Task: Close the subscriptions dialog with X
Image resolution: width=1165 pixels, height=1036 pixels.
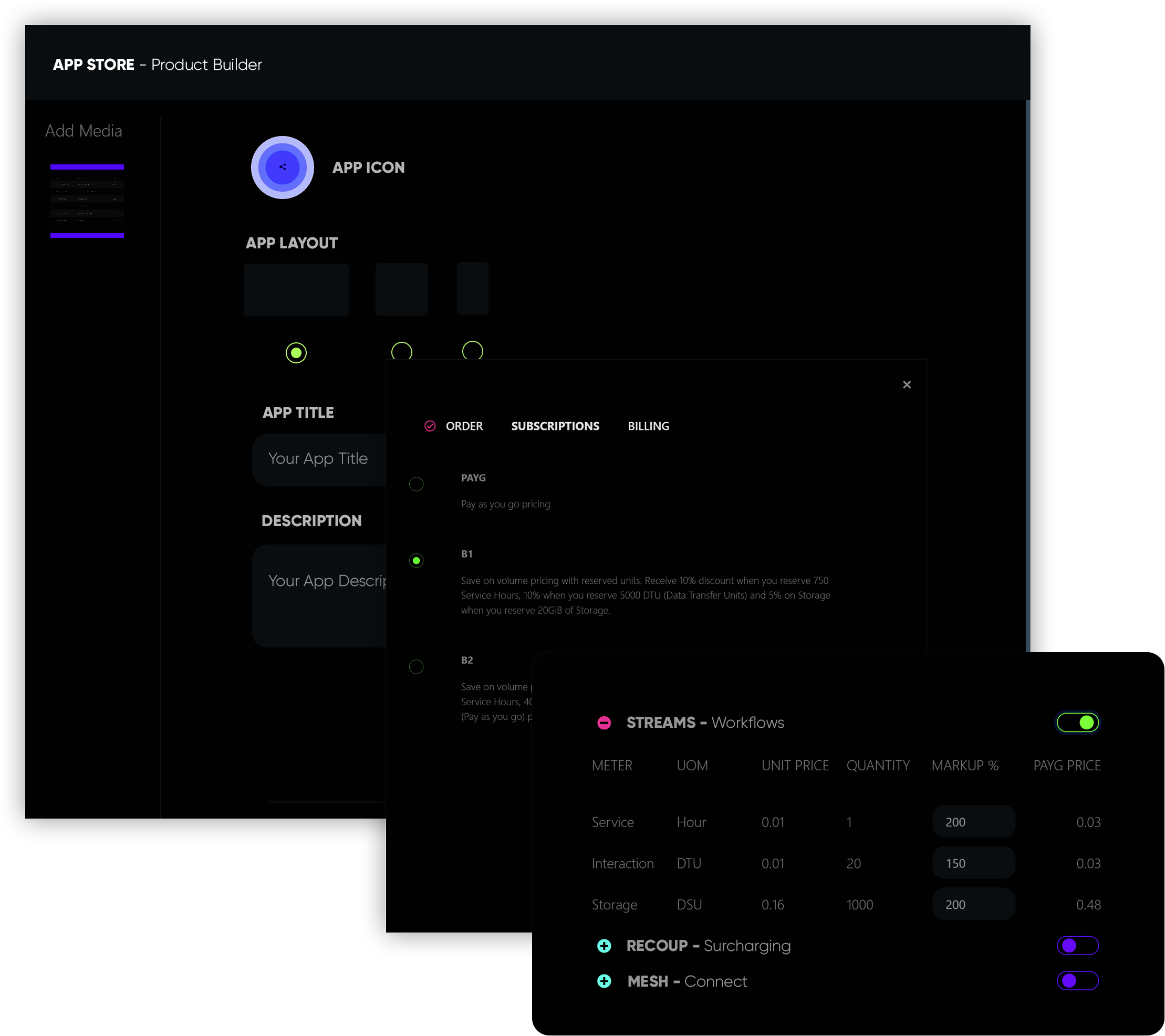Action: (x=906, y=385)
